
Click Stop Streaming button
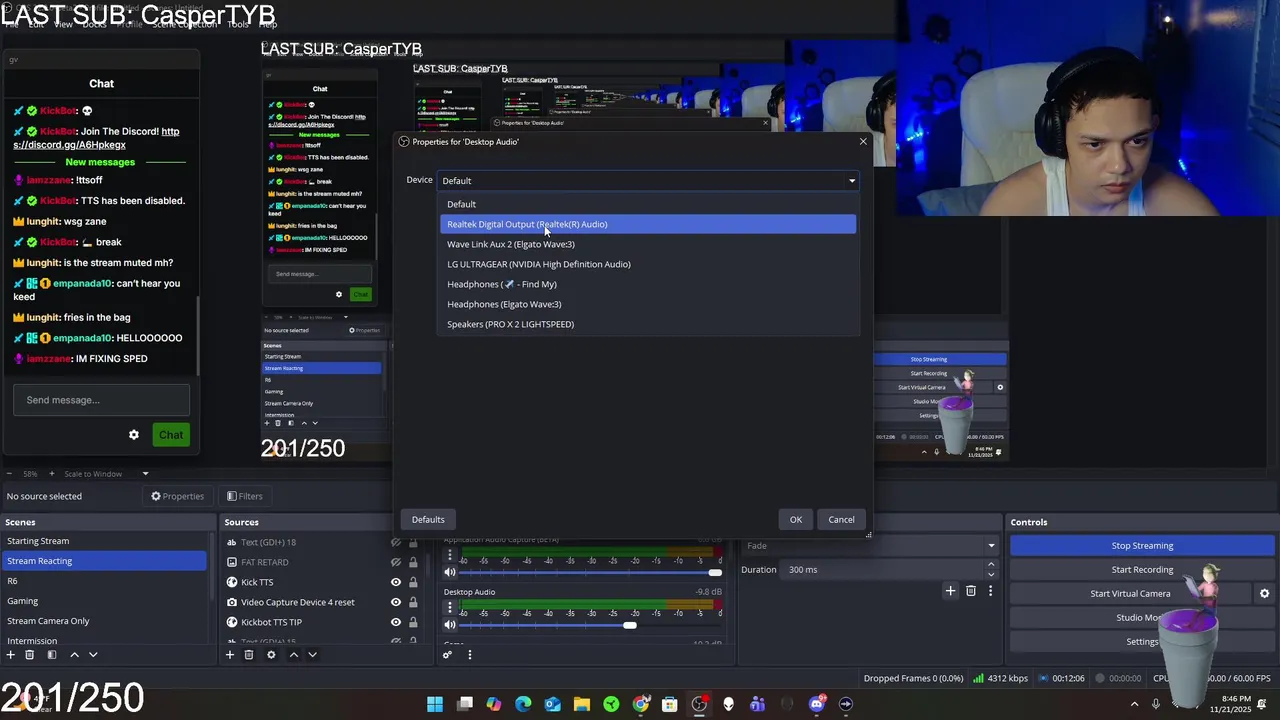[x=1142, y=546]
